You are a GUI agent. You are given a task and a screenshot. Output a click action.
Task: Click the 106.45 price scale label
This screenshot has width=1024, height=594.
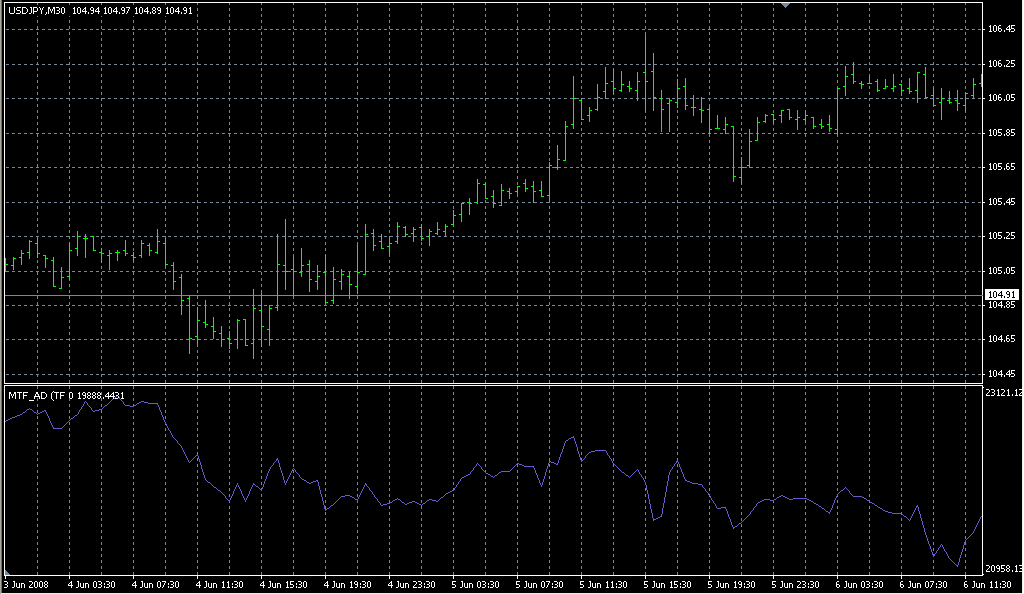coord(1002,29)
